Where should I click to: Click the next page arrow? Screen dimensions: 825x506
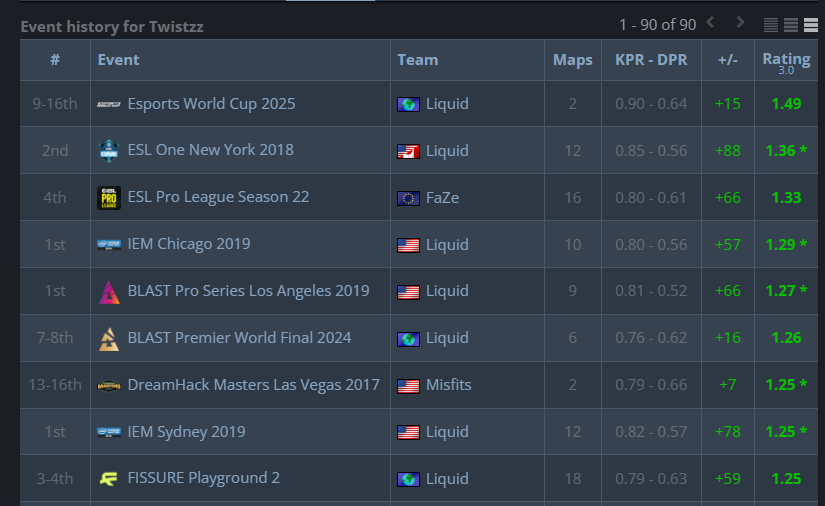[x=740, y=23]
